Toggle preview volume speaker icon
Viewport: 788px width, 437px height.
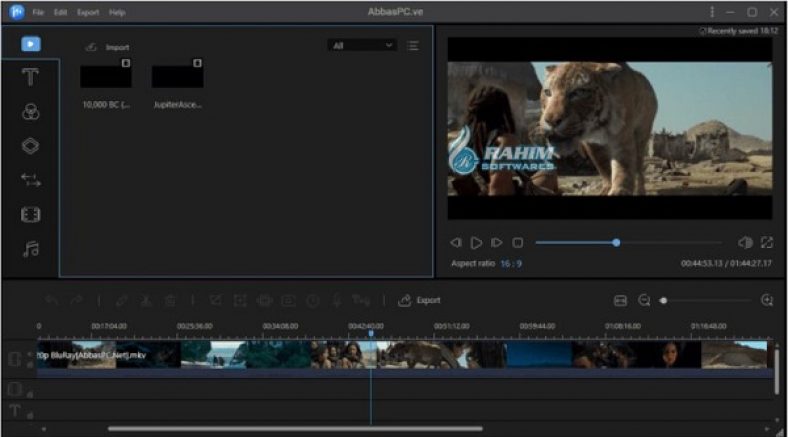[744, 242]
